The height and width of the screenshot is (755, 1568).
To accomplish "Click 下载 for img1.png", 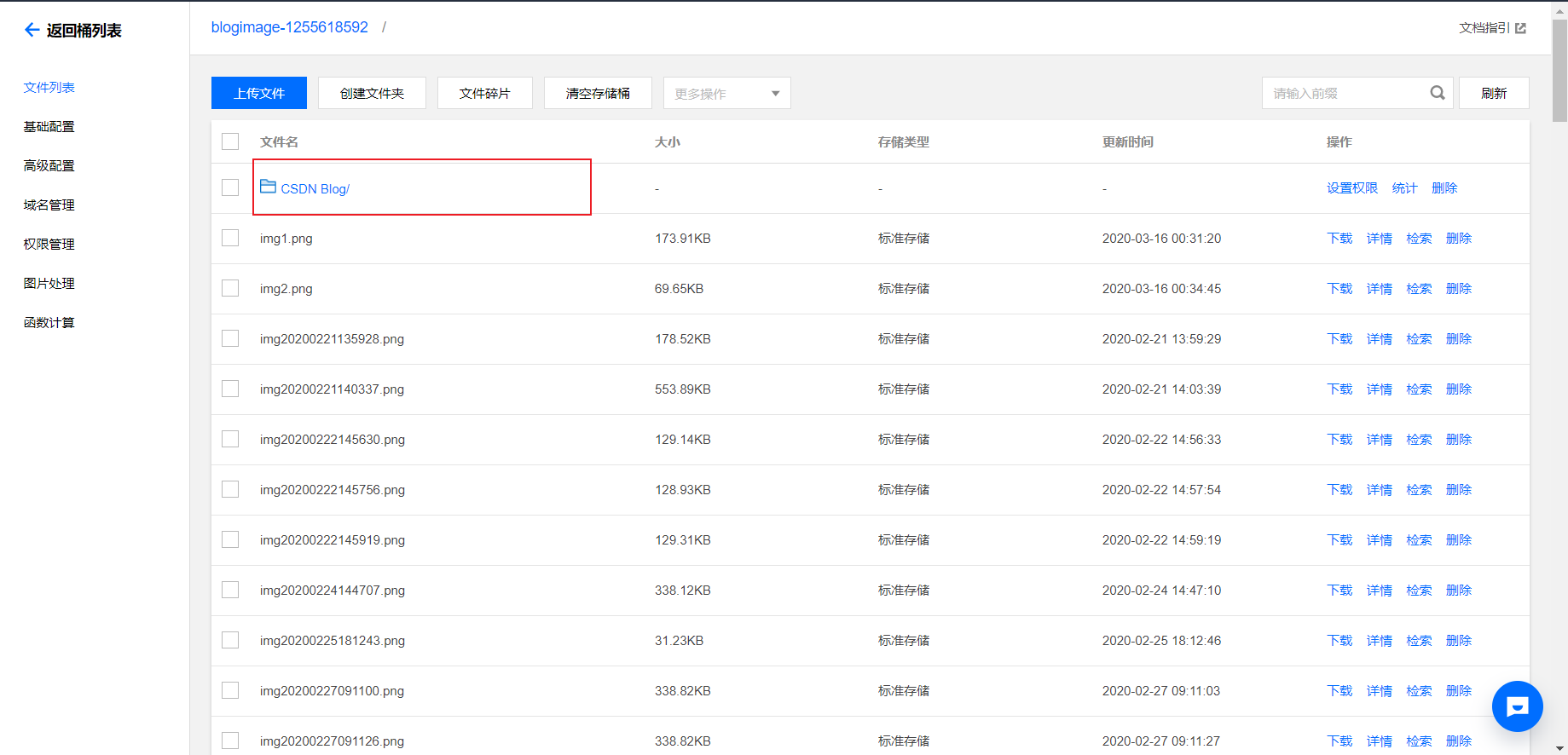I will tap(1339, 238).
